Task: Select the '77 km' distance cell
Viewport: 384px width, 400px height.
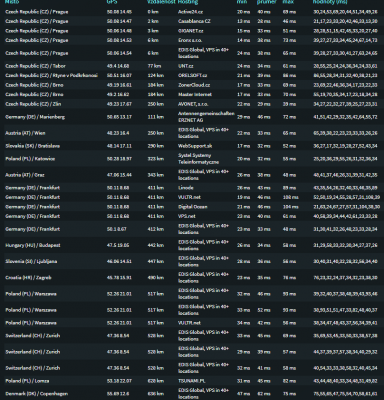Action: coord(155,66)
